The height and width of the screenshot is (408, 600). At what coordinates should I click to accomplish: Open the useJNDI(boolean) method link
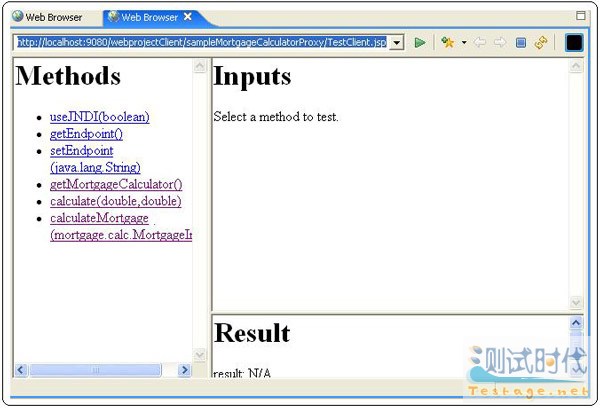click(x=99, y=117)
